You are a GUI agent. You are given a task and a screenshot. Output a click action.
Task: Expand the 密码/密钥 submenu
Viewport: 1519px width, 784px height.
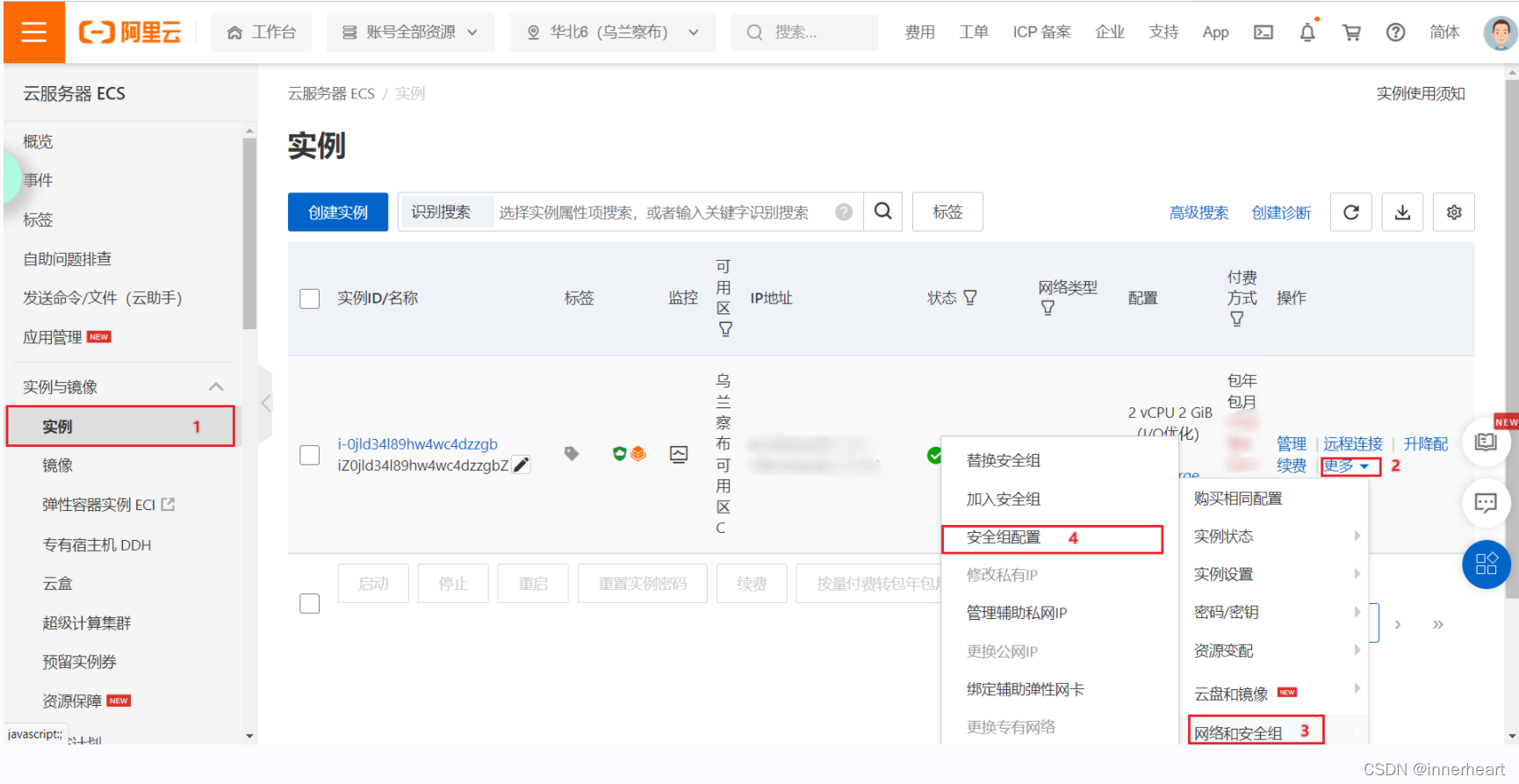tap(1274, 612)
